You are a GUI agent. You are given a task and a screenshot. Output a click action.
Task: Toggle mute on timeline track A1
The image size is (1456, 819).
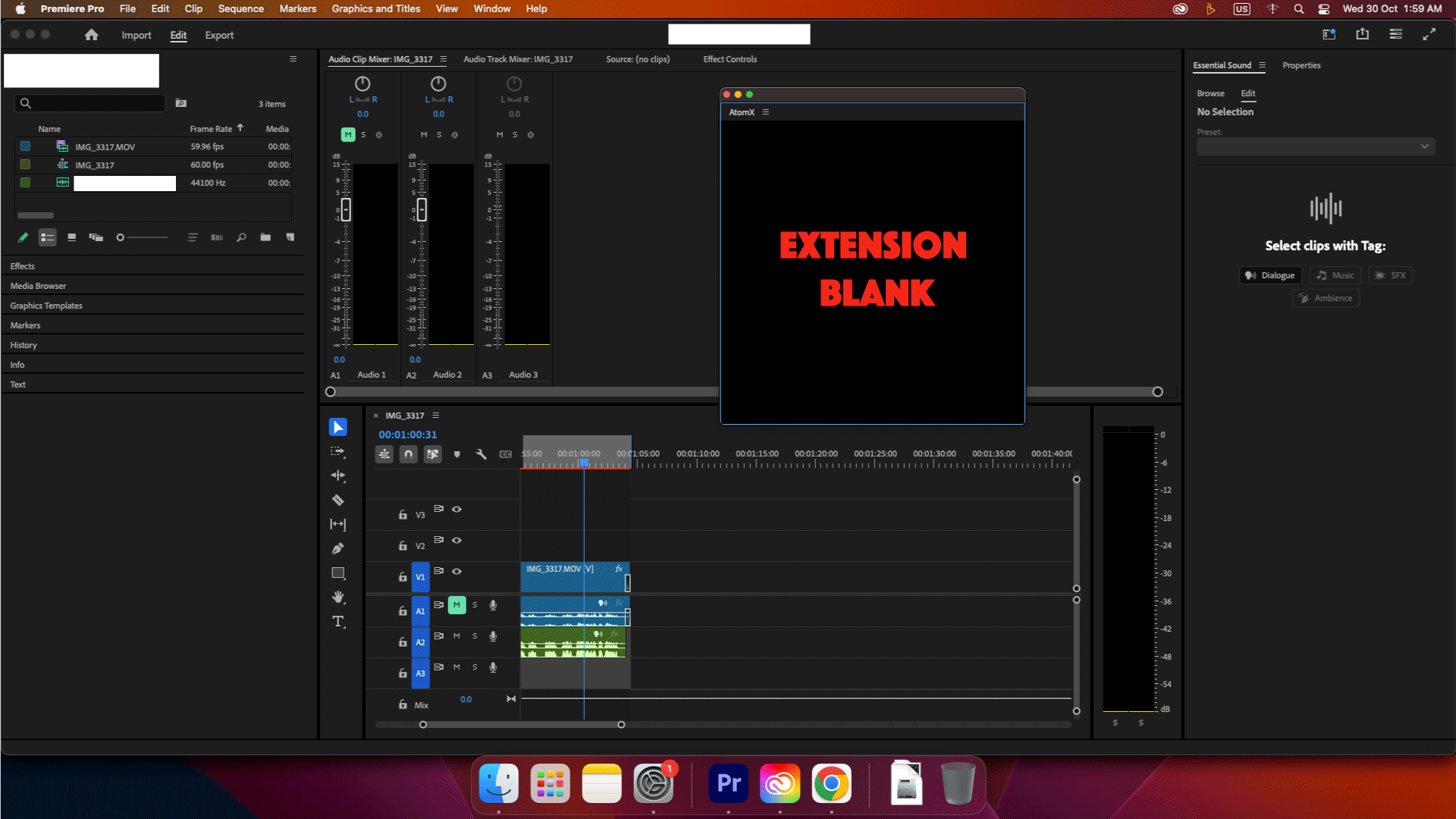(x=457, y=605)
